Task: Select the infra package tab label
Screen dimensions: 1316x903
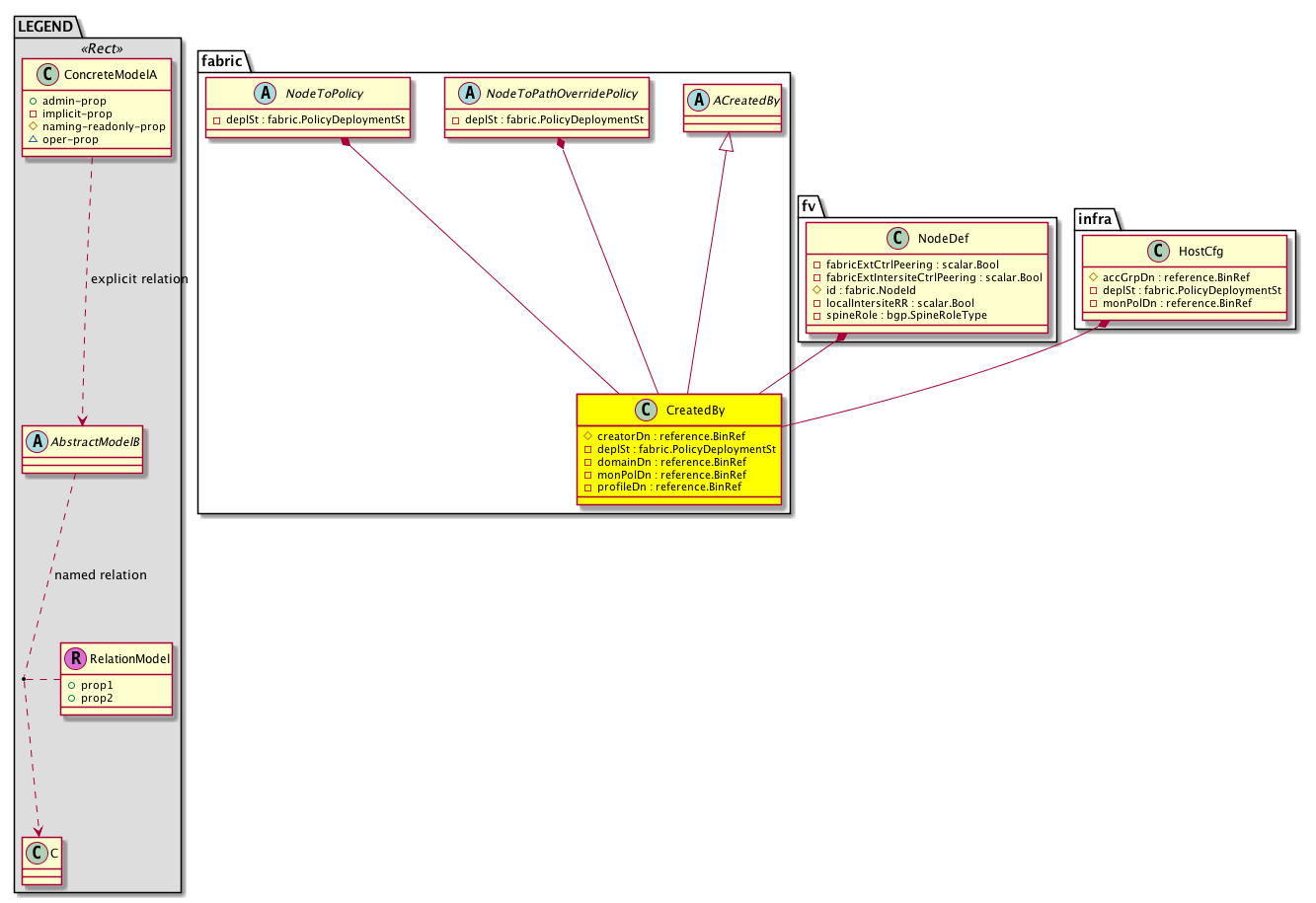Action: click(1096, 219)
